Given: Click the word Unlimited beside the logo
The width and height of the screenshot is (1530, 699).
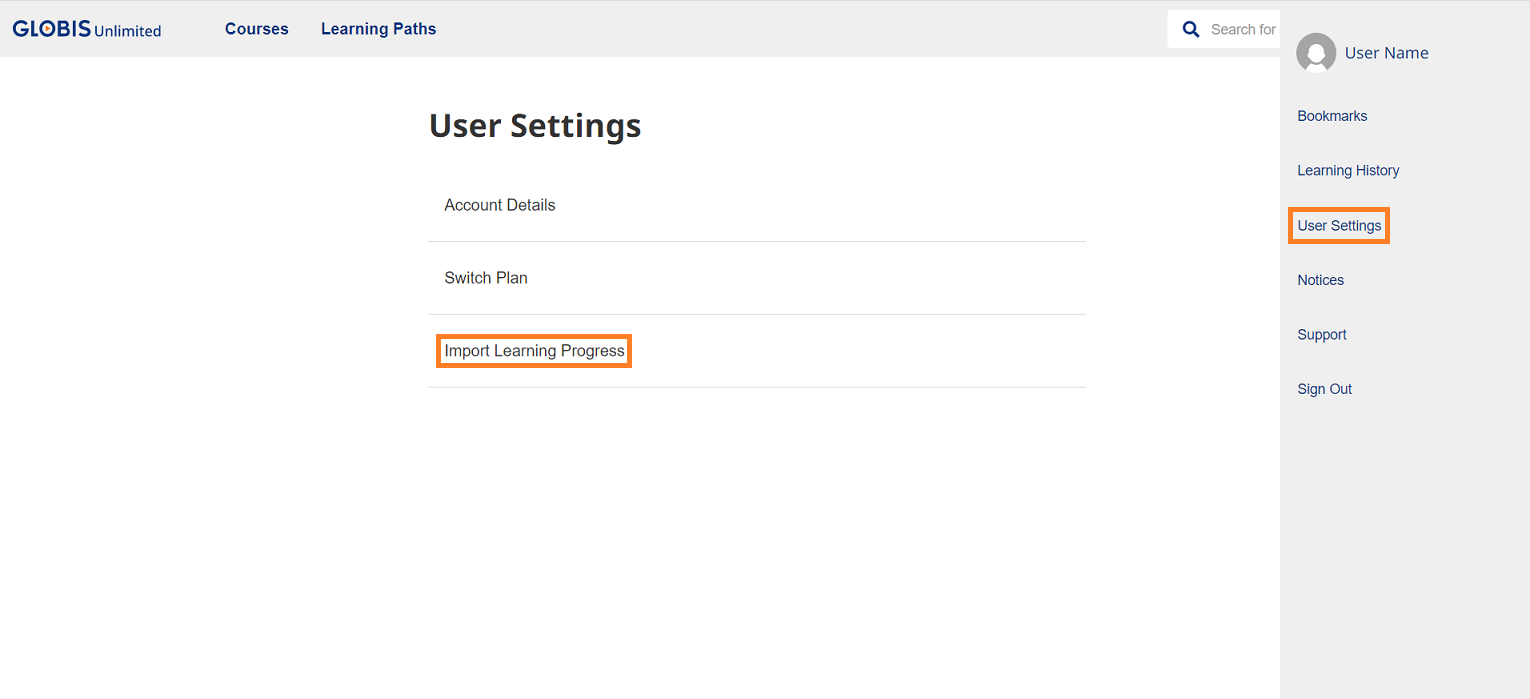Looking at the screenshot, I should (x=127, y=31).
